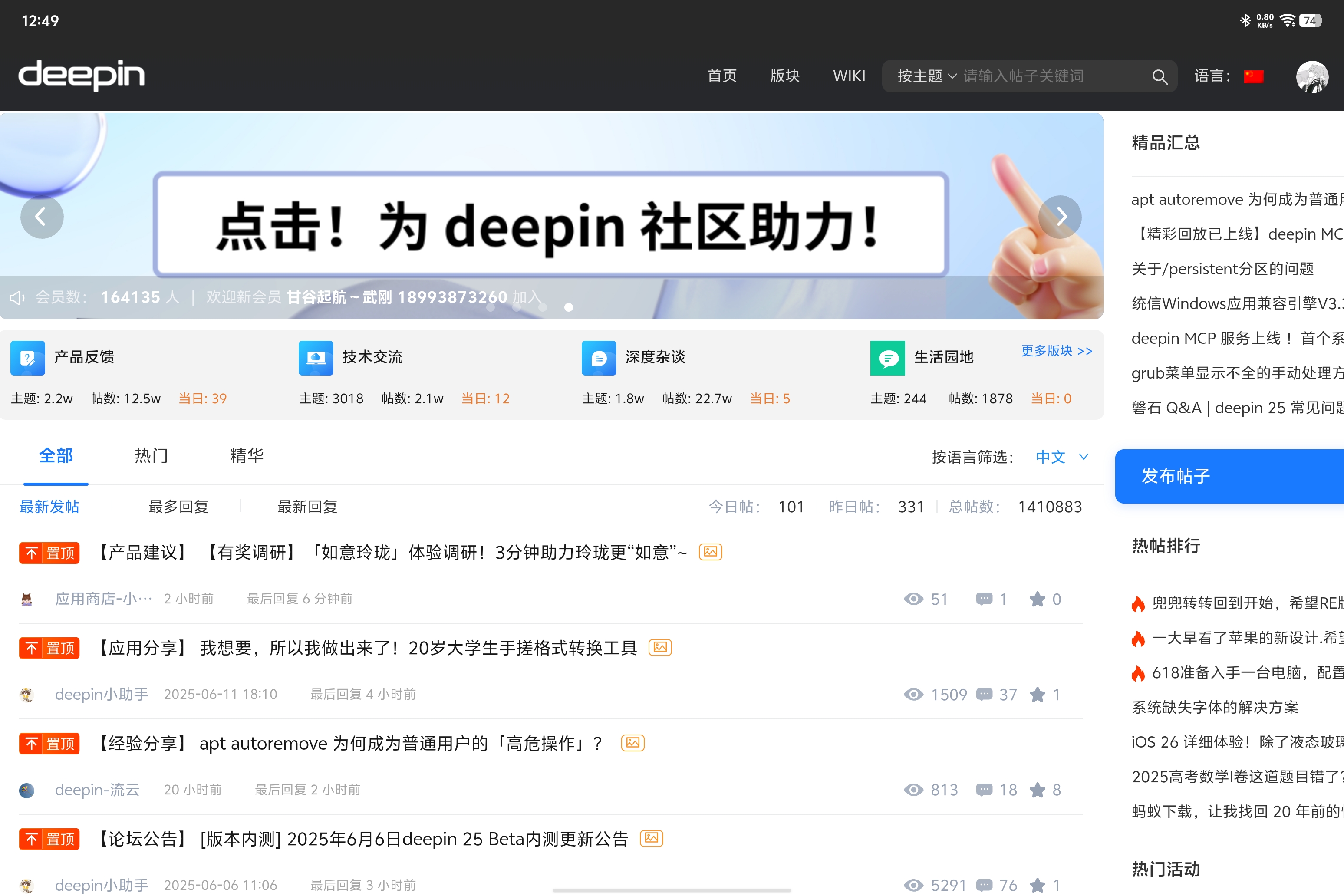Open WIKI in navigation bar
Image resolution: width=1344 pixels, height=896 pixels.
pyautogui.click(x=849, y=76)
